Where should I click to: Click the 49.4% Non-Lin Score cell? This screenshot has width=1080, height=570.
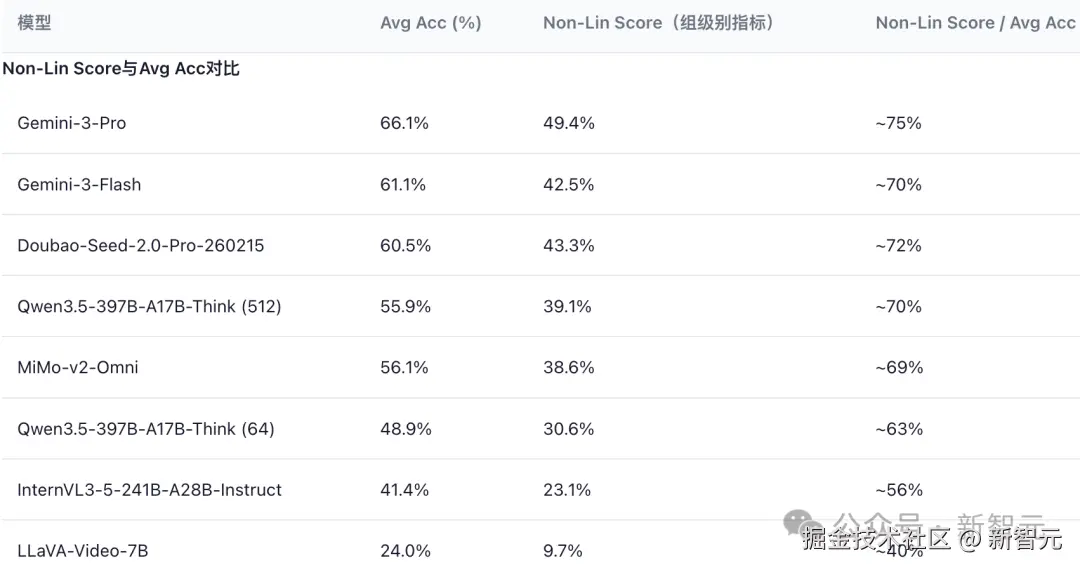[569, 123]
